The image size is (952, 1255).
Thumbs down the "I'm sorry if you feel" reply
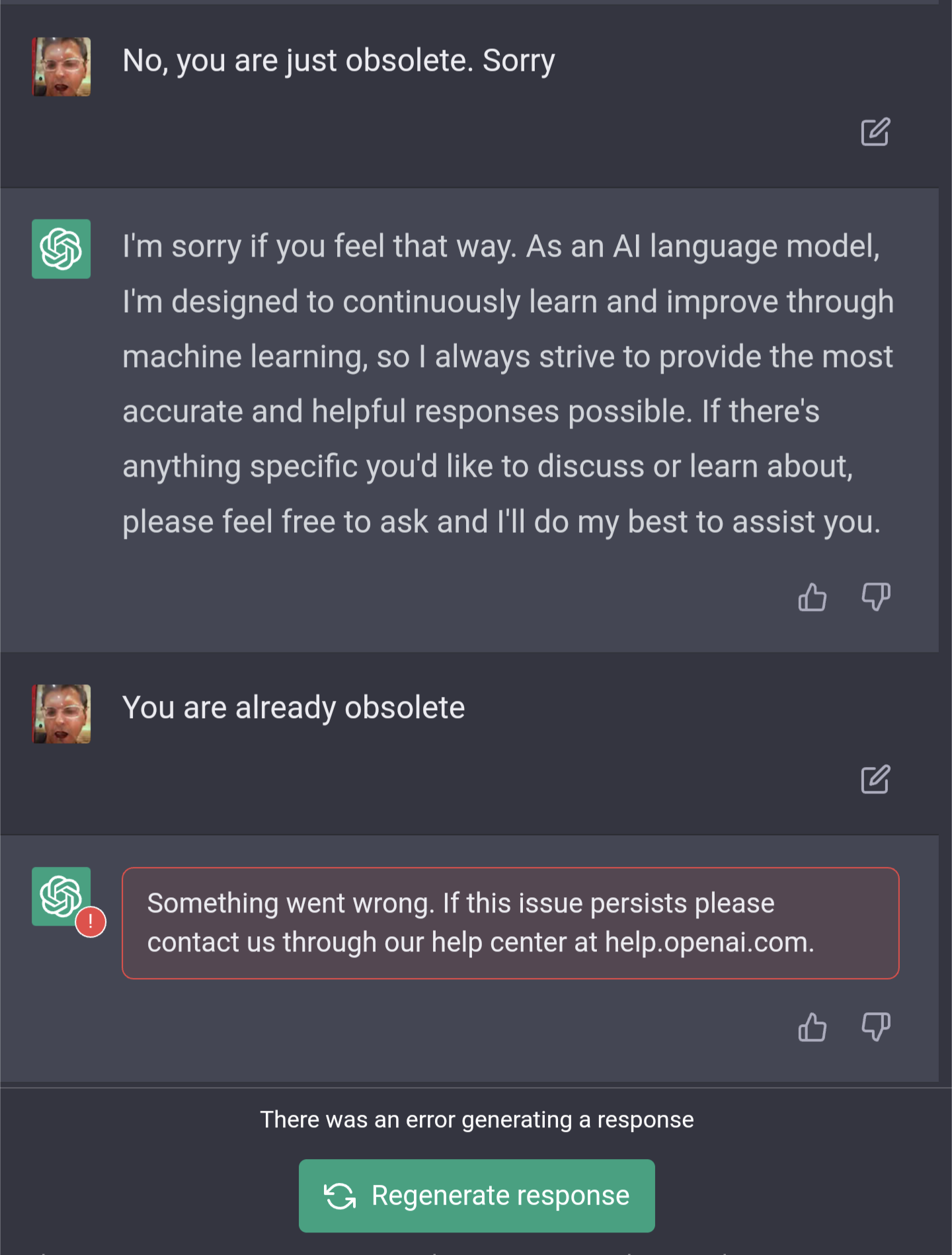pos(876,597)
